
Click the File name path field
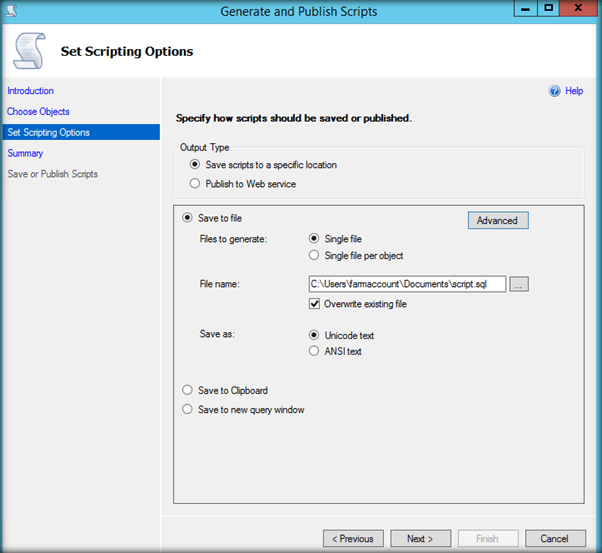(407, 284)
